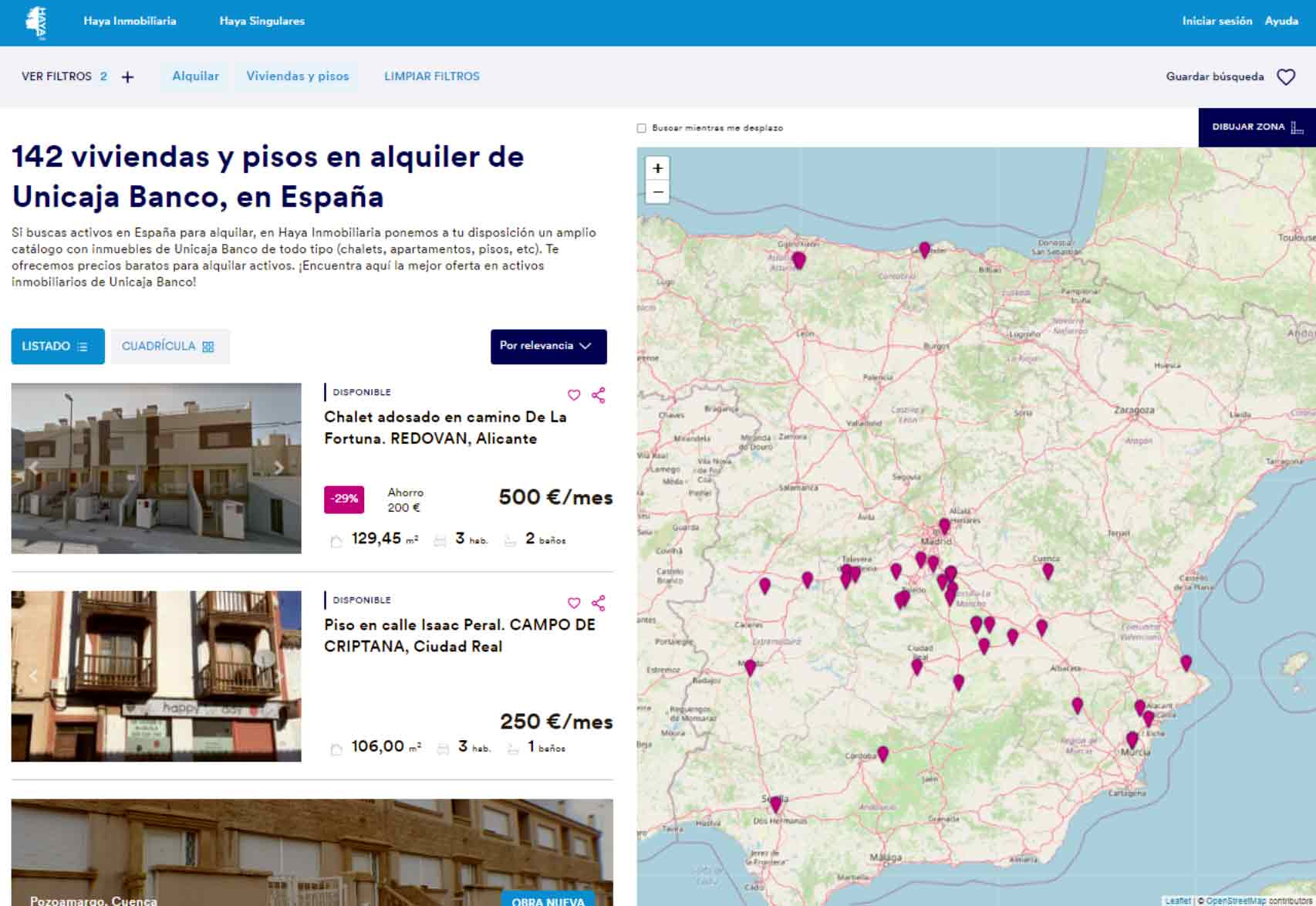The image size is (1316, 906).
Task: Zoom in on the map
Action: point(657,168)
